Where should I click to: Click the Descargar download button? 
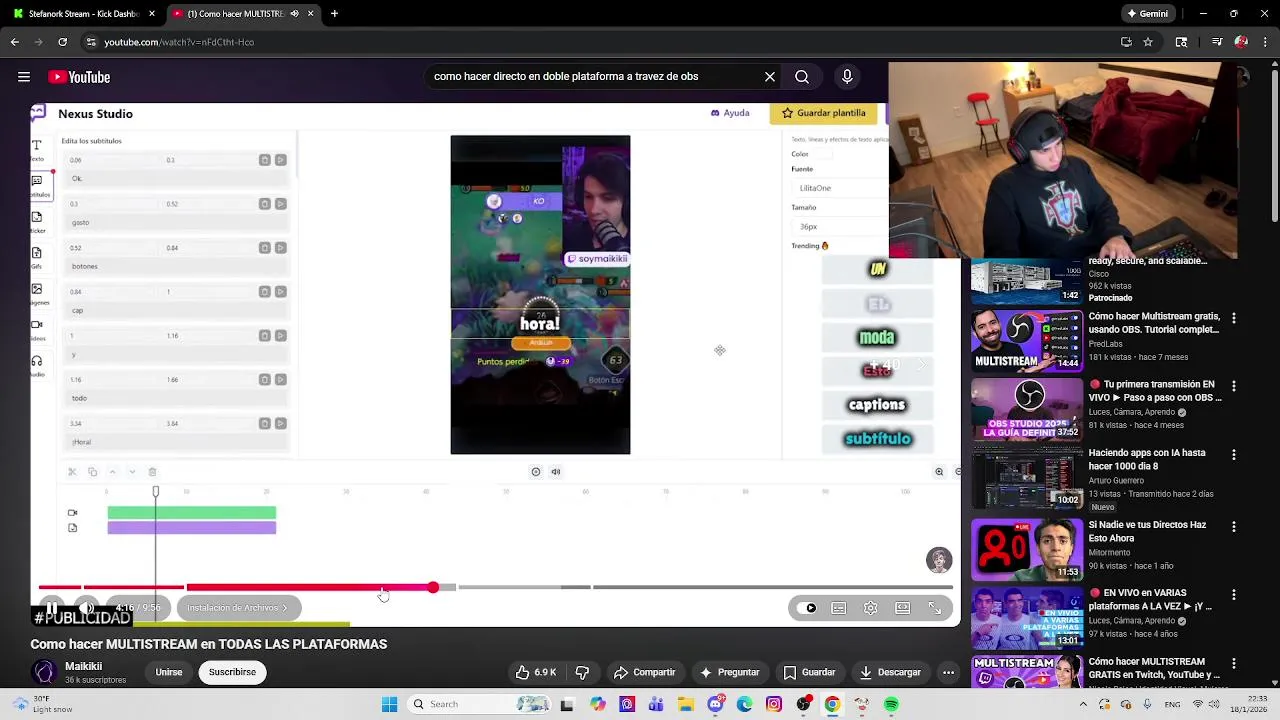coord(890,672)
